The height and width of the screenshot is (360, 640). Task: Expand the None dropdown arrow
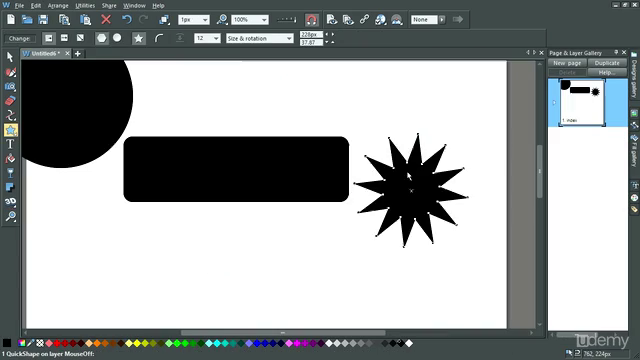click(x=442, y=20)
